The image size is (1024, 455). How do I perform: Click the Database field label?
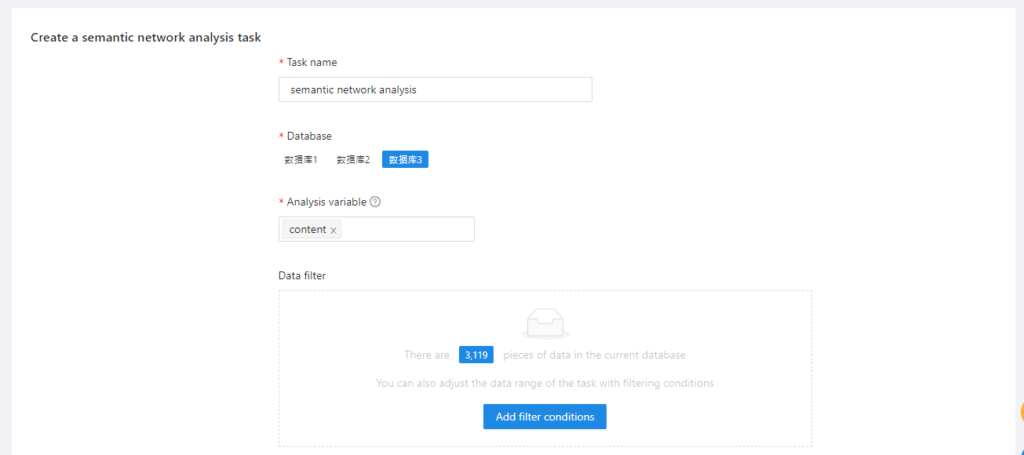click(x=309, y=136)
